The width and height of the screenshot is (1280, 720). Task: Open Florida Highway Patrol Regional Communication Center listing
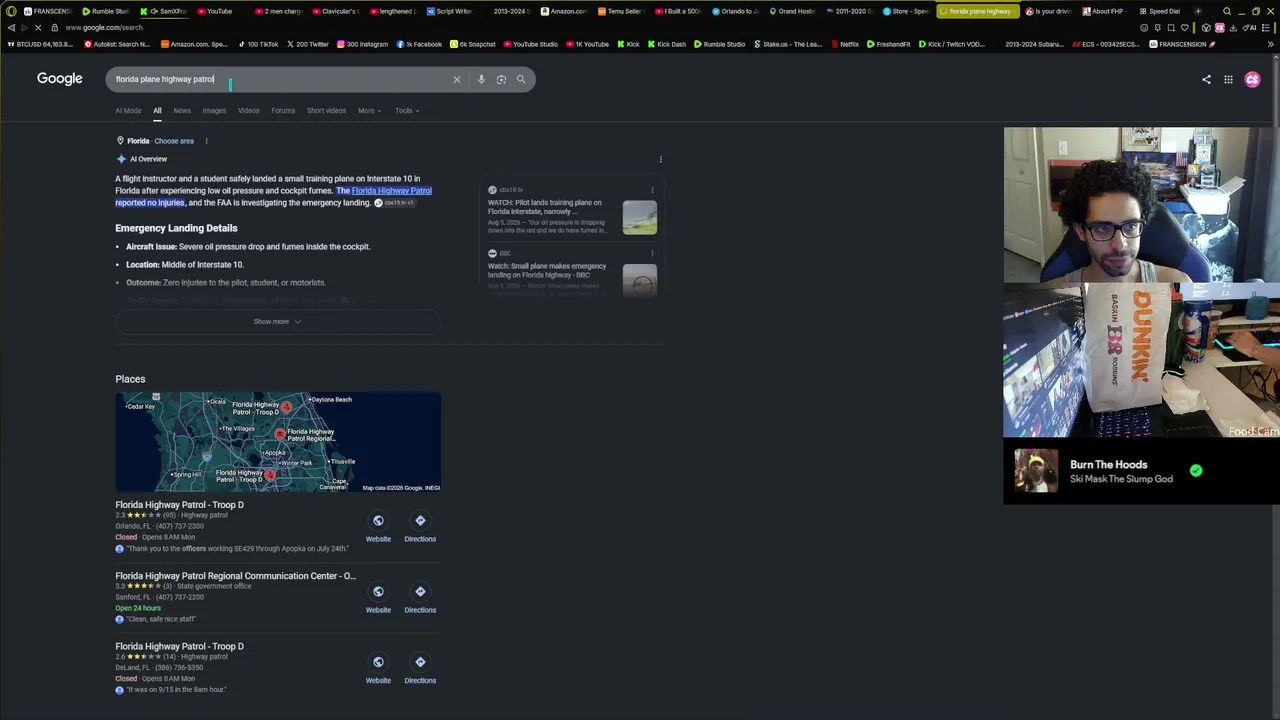click(235, 576)
